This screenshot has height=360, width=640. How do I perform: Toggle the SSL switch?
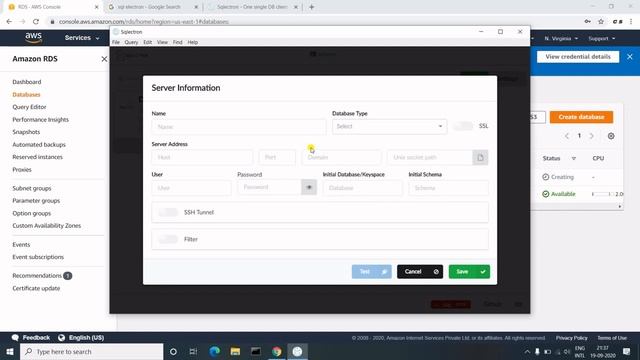pyautogui.click(x=463, y=126)
